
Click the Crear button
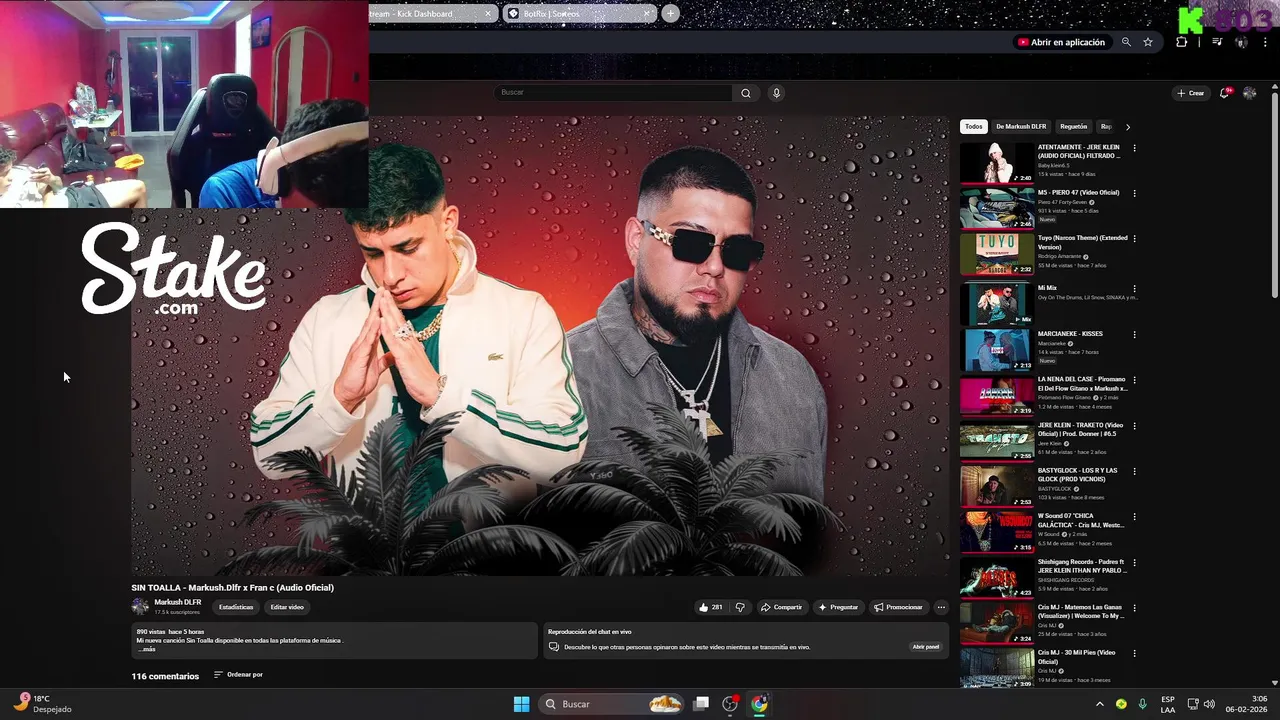tap(1191, 93)
